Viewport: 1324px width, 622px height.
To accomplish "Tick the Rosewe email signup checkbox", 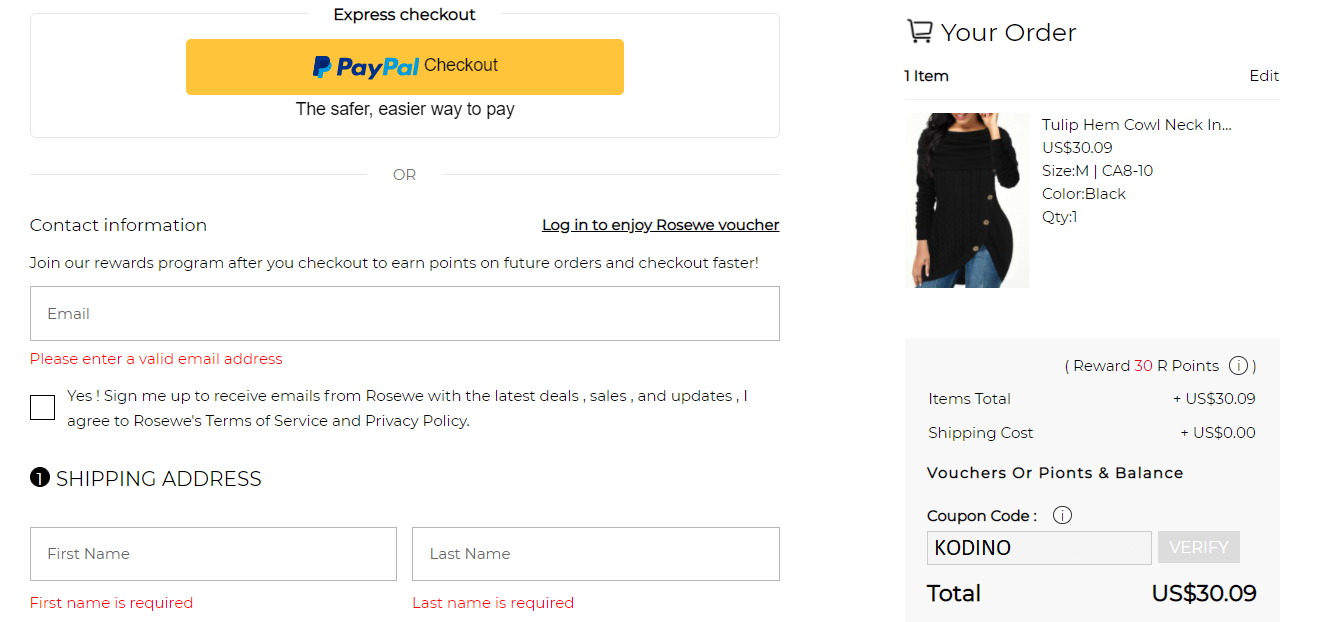I will tap(42, 408).
